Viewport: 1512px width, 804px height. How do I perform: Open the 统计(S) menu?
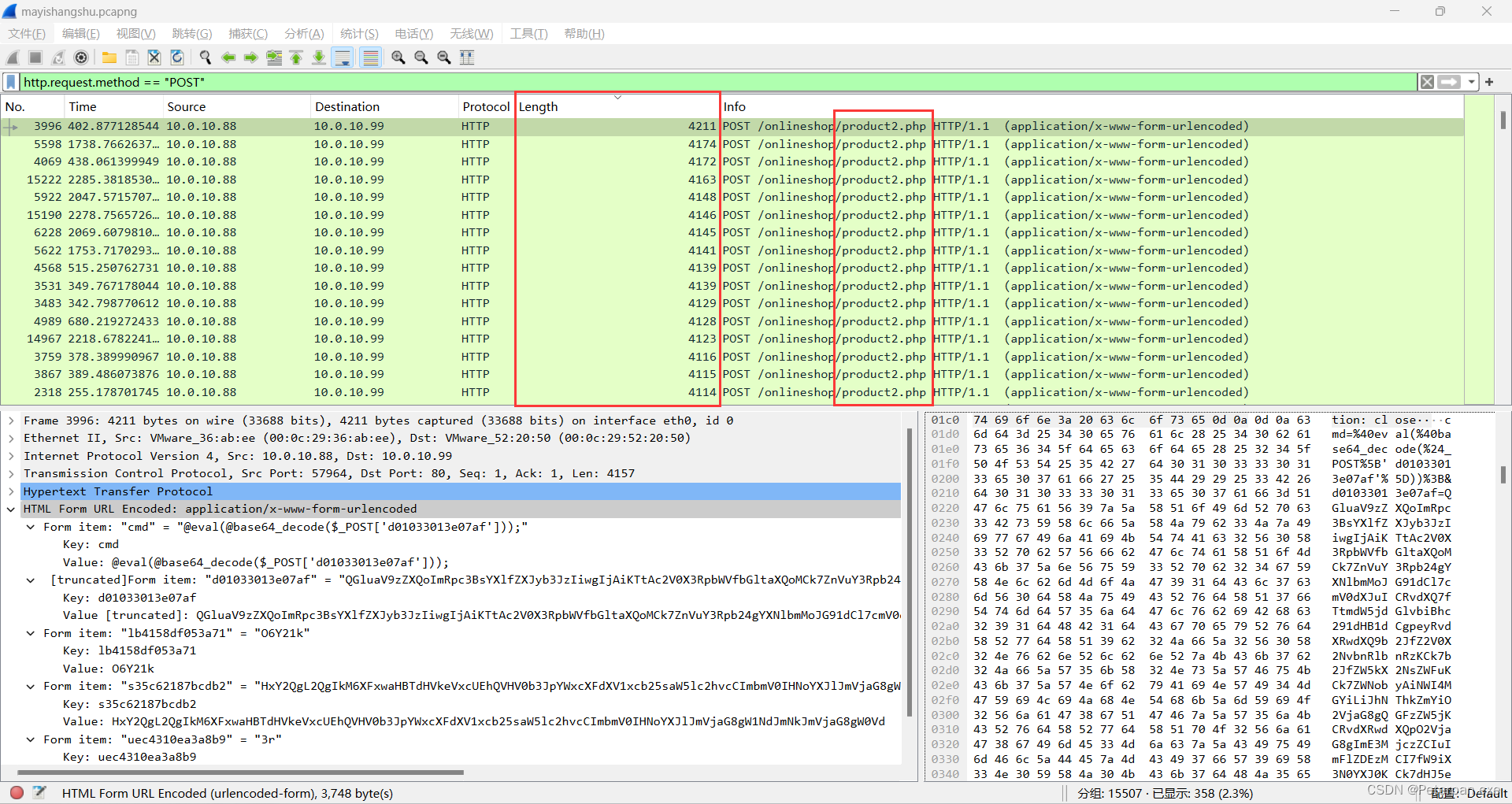[x=359, y=34]
